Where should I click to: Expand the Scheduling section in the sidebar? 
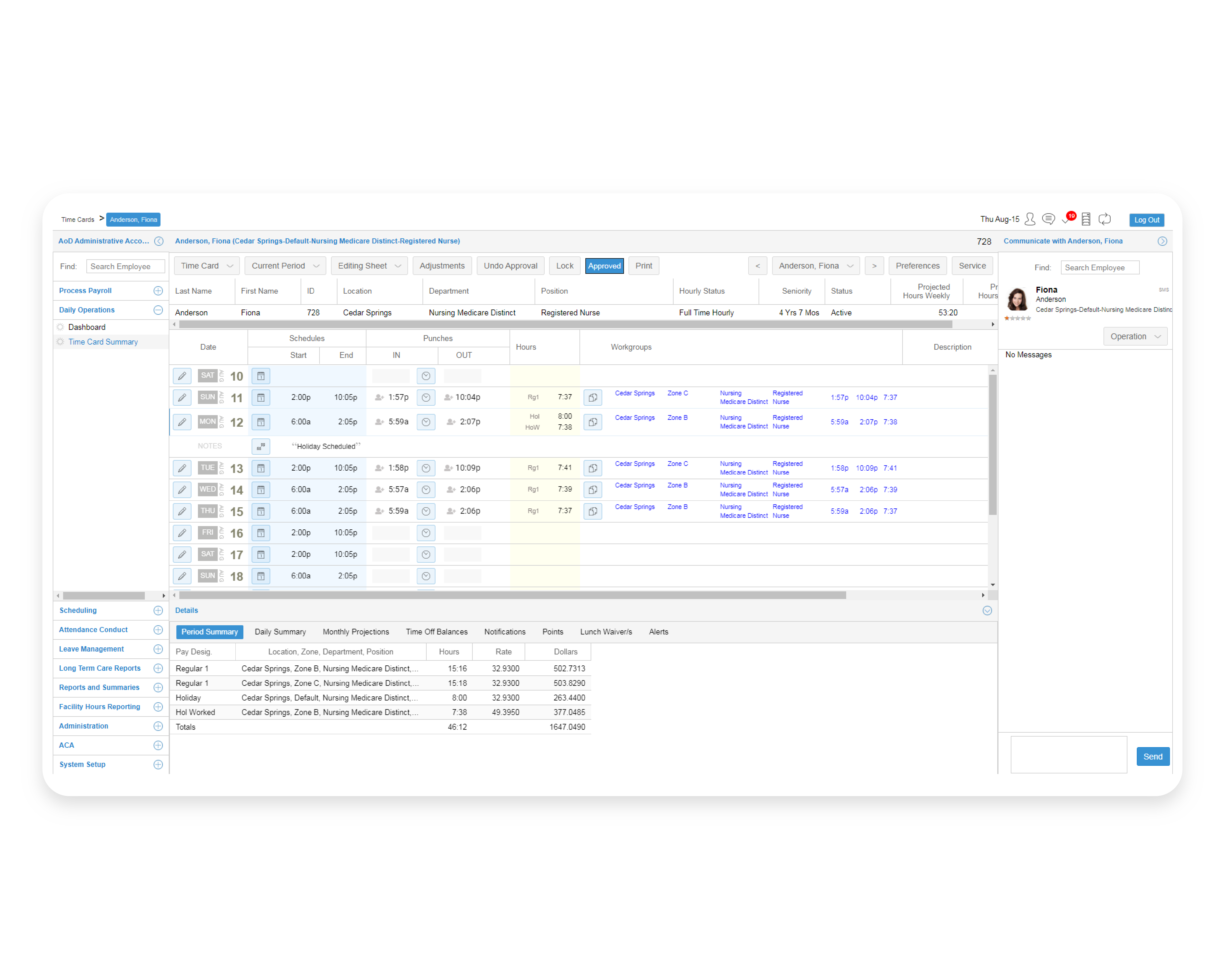[x=158, y=610]
